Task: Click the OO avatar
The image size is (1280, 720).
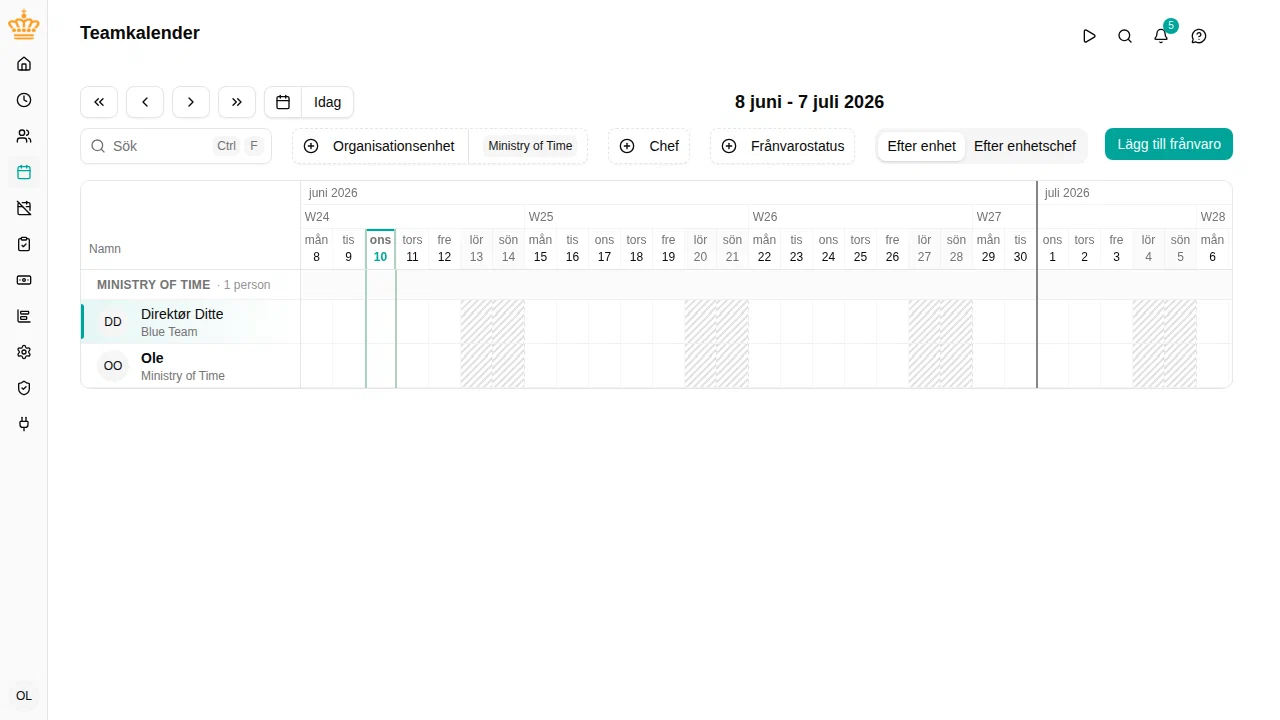Action: tap(113, 366)
